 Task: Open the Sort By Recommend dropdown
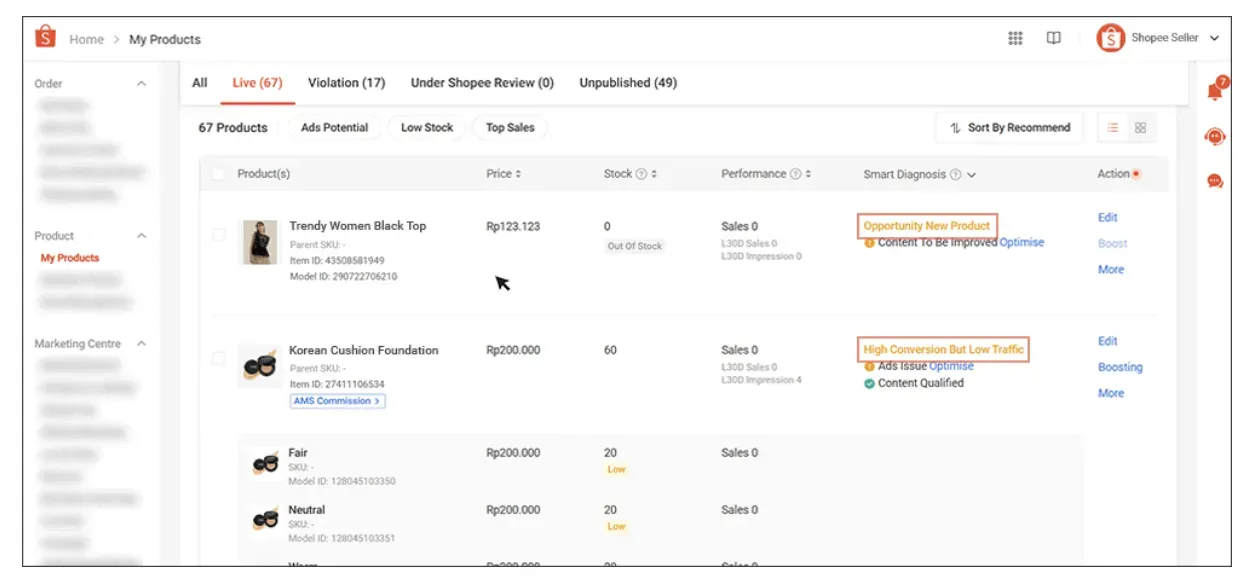click(1009, 128)
